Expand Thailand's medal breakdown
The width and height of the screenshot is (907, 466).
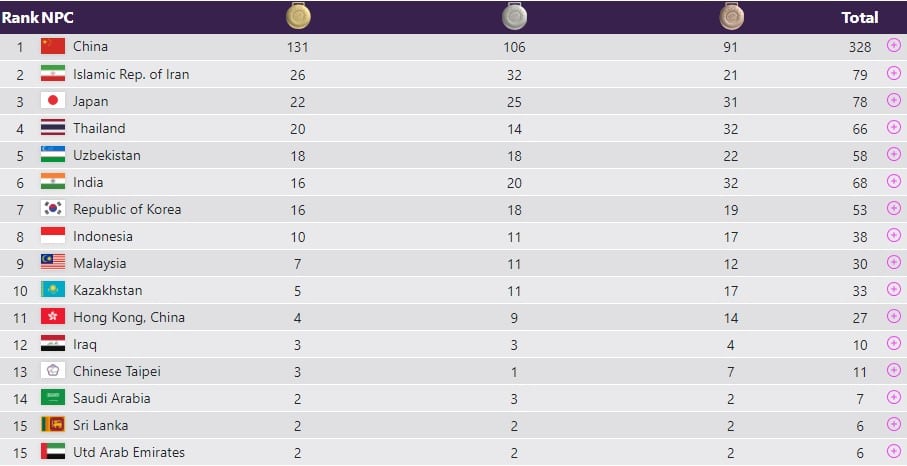point(893,128)
